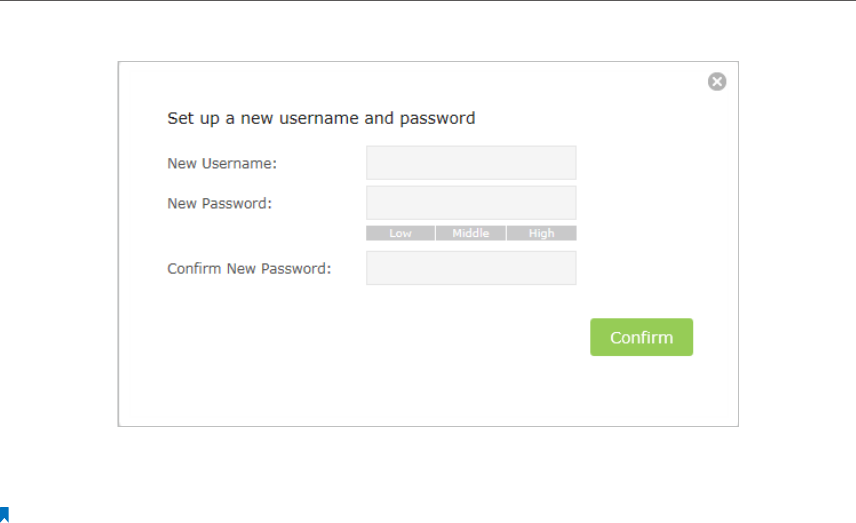Select the word "password" in the heading
Screen dimensions: 856x523
[x=437, y=119]
